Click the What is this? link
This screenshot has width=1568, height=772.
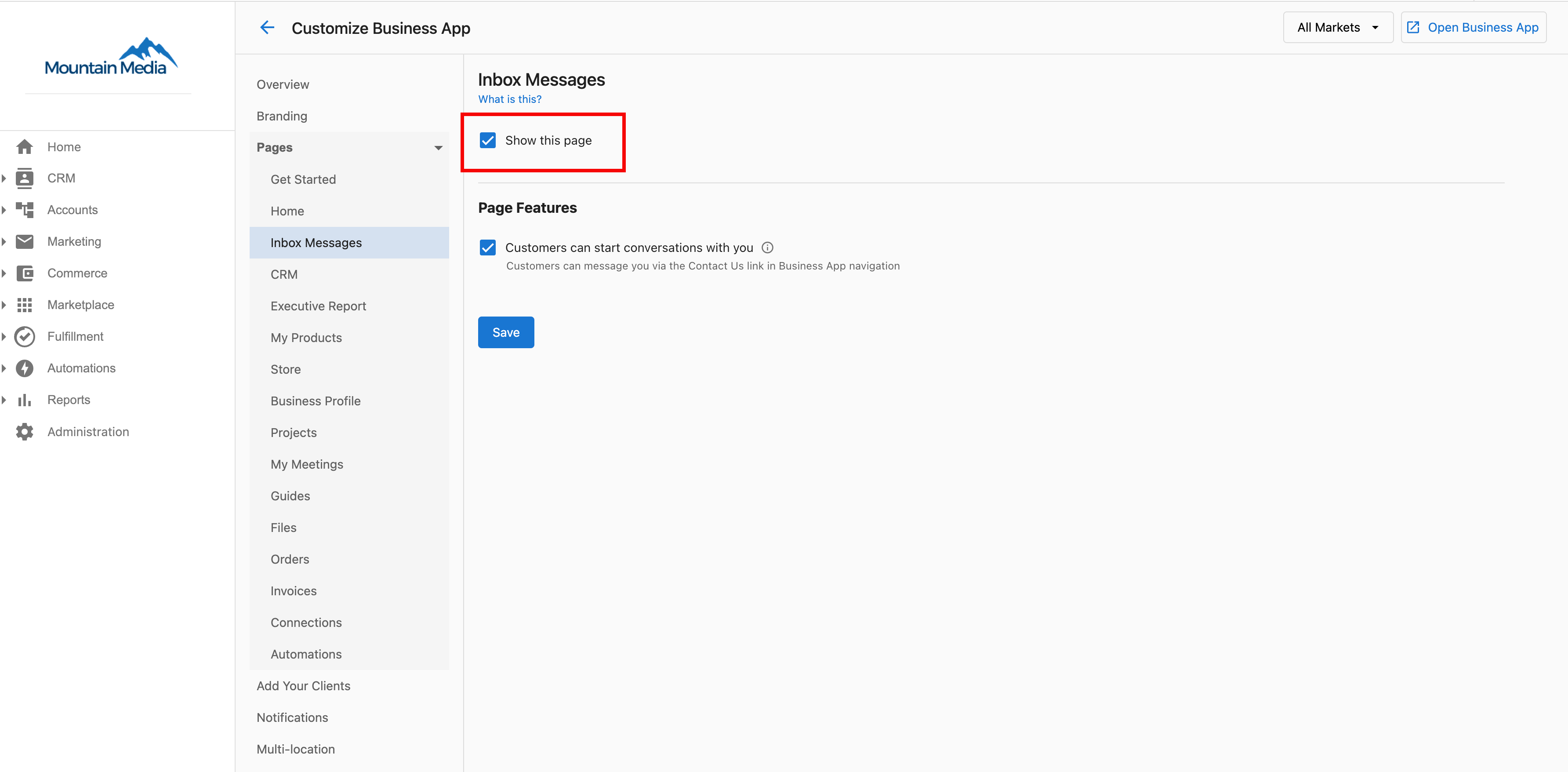point(509,99)
